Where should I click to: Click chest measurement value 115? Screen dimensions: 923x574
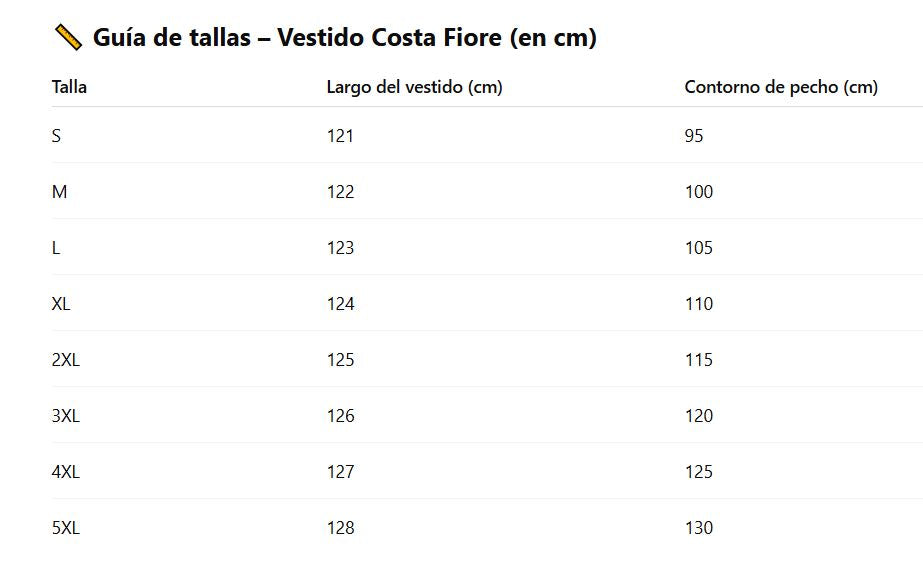[x=698, y=360]
